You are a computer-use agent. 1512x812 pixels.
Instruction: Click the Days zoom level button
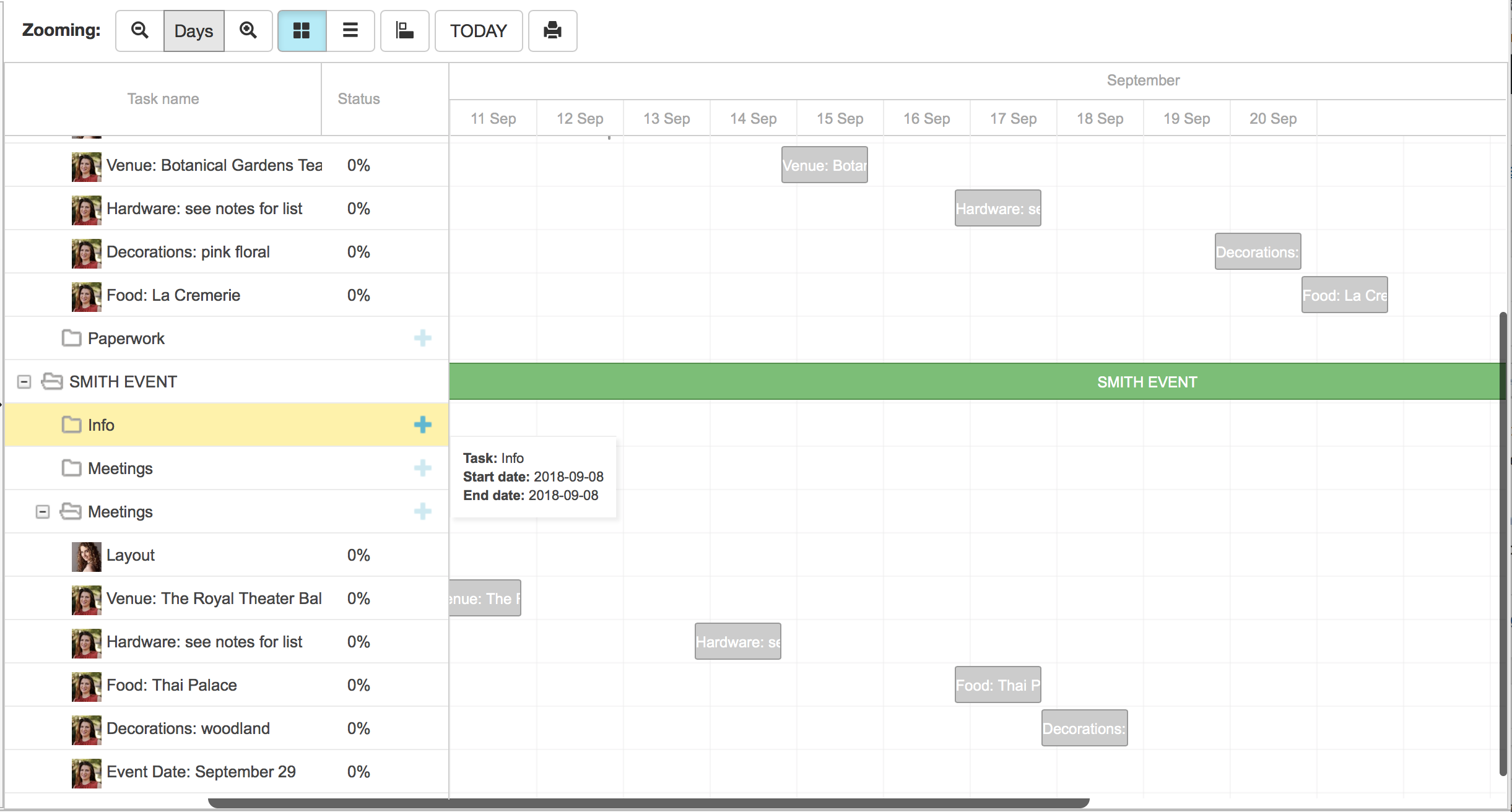(x=194, y=30)
